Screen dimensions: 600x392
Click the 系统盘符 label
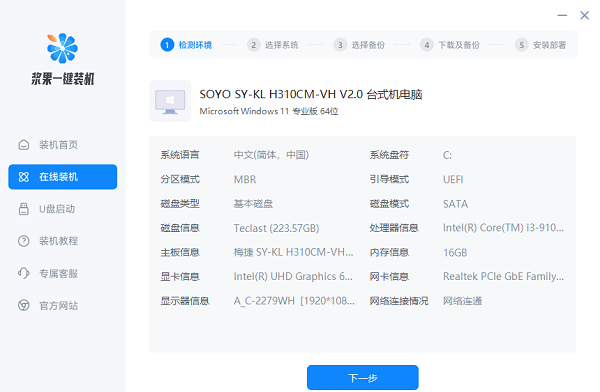389,155
